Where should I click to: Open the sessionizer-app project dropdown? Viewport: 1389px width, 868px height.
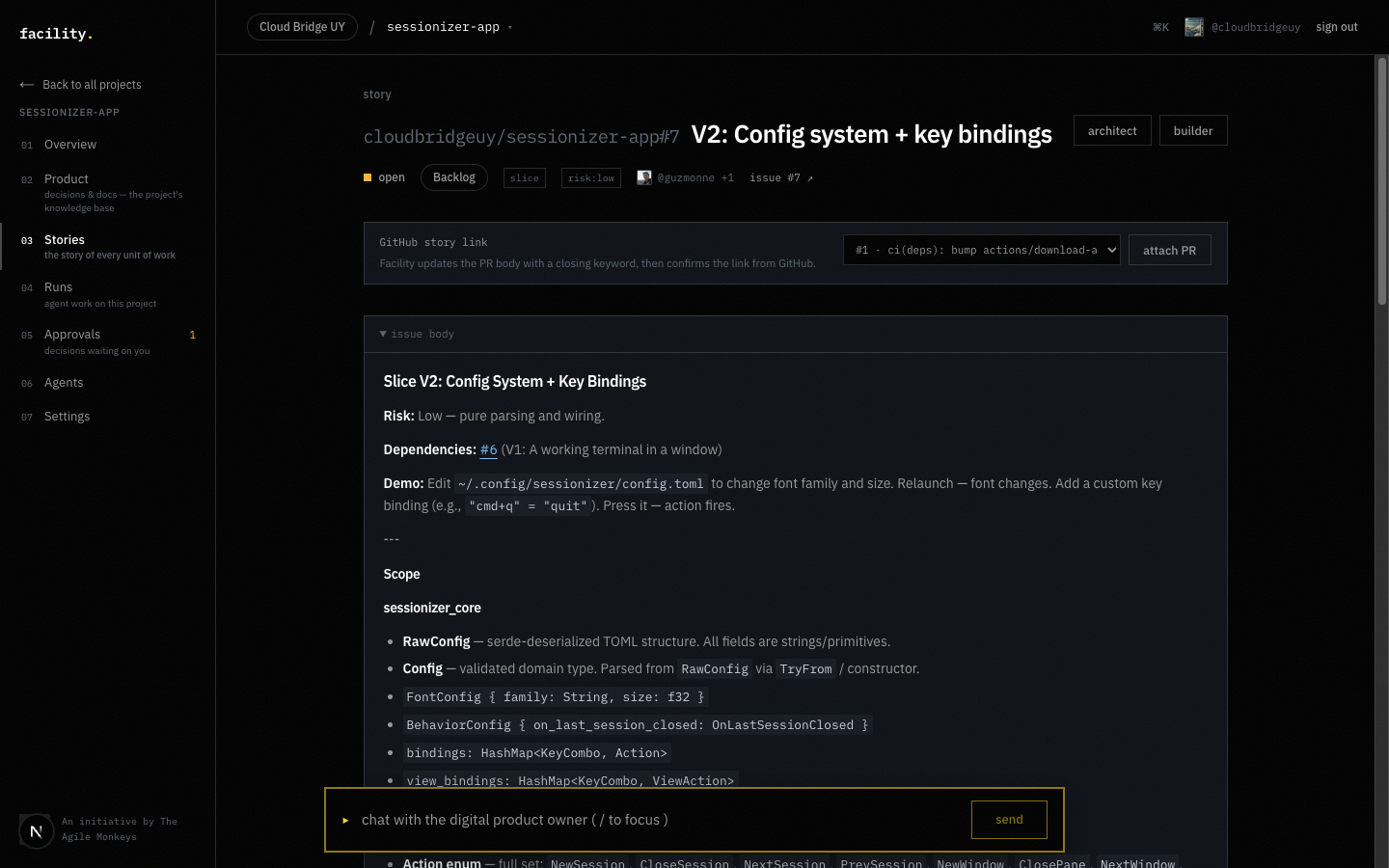click(x=449, y=27)
